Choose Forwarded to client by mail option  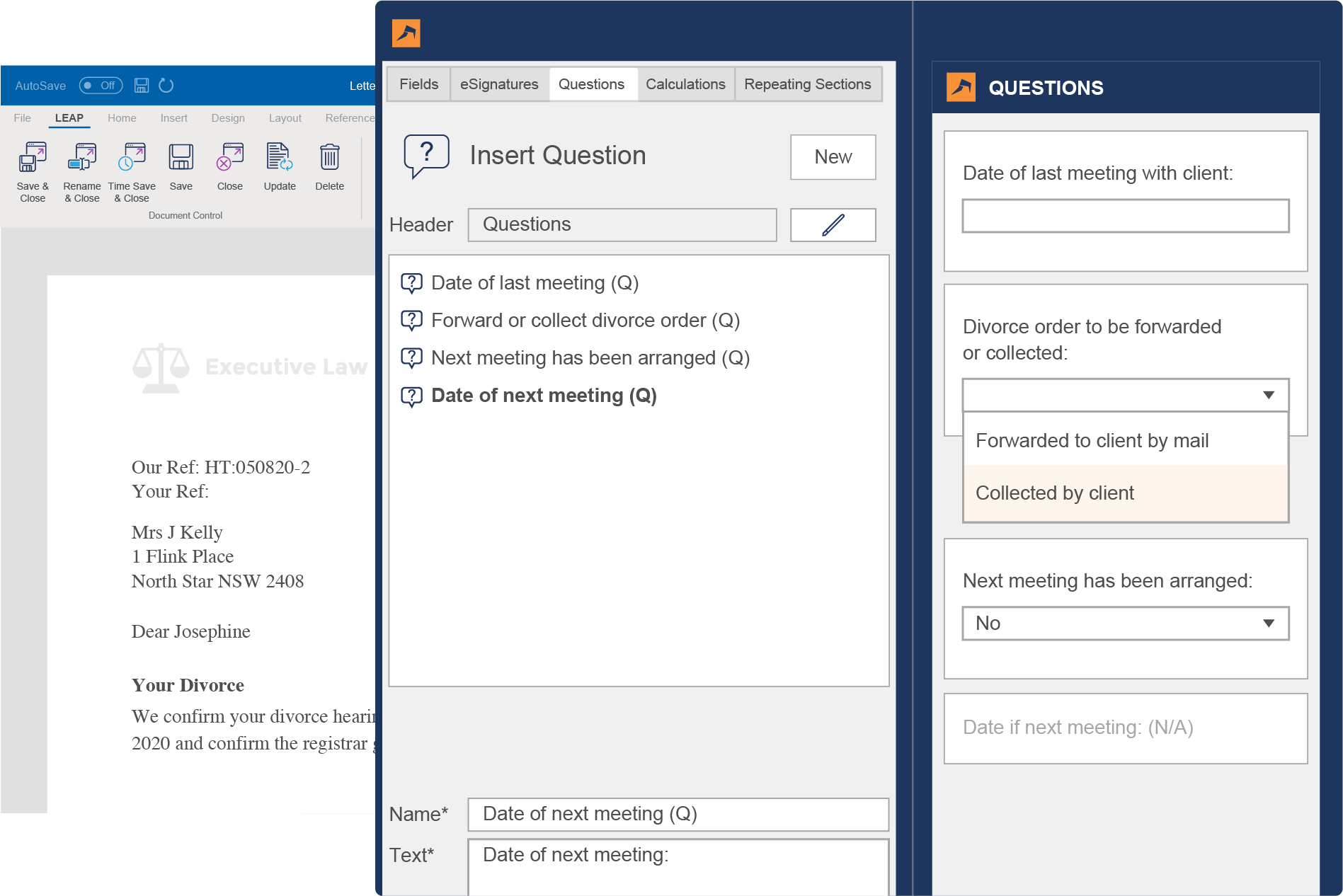tap(1126, 440)
